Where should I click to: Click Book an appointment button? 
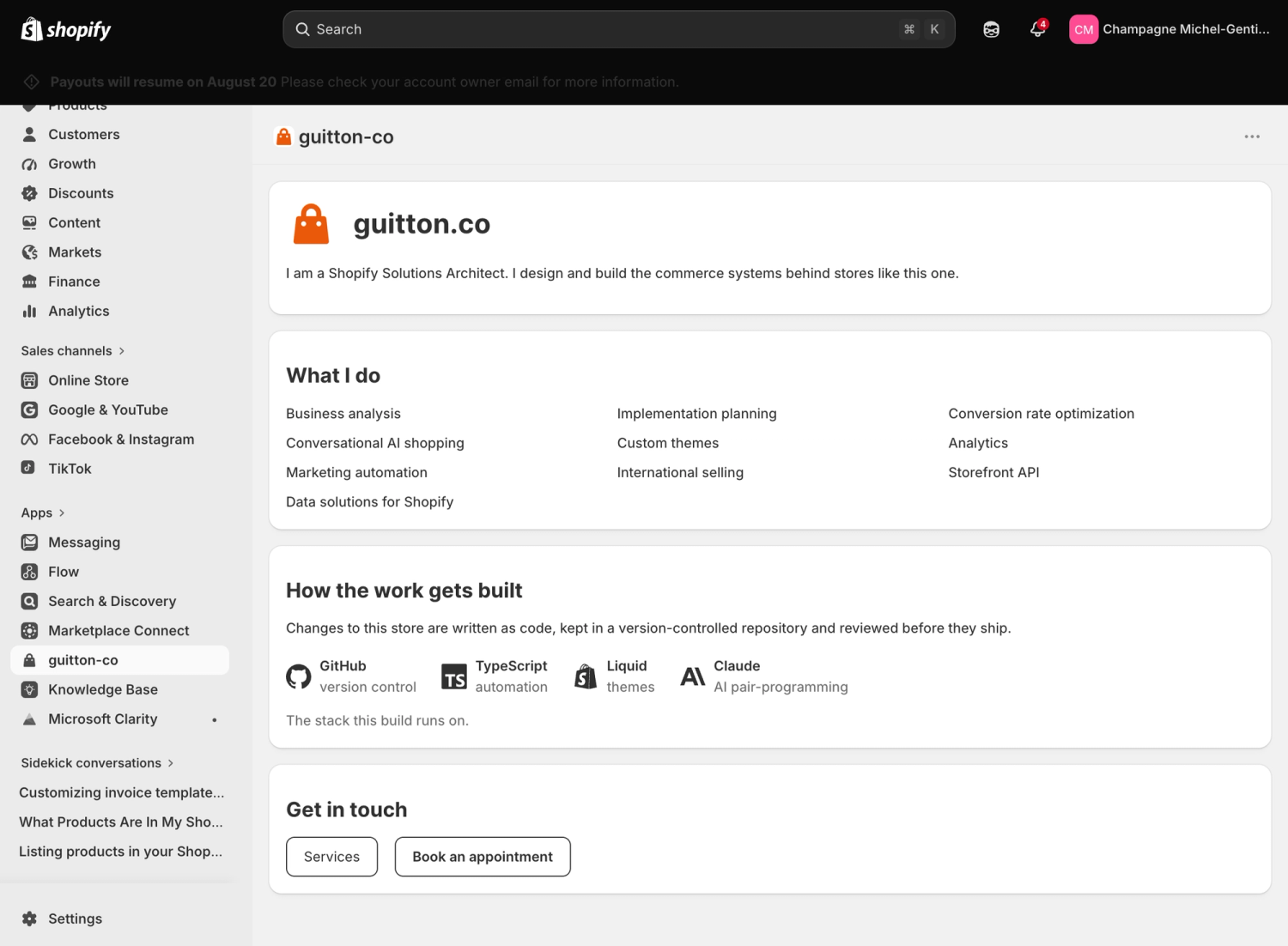[x=483, y=857]
